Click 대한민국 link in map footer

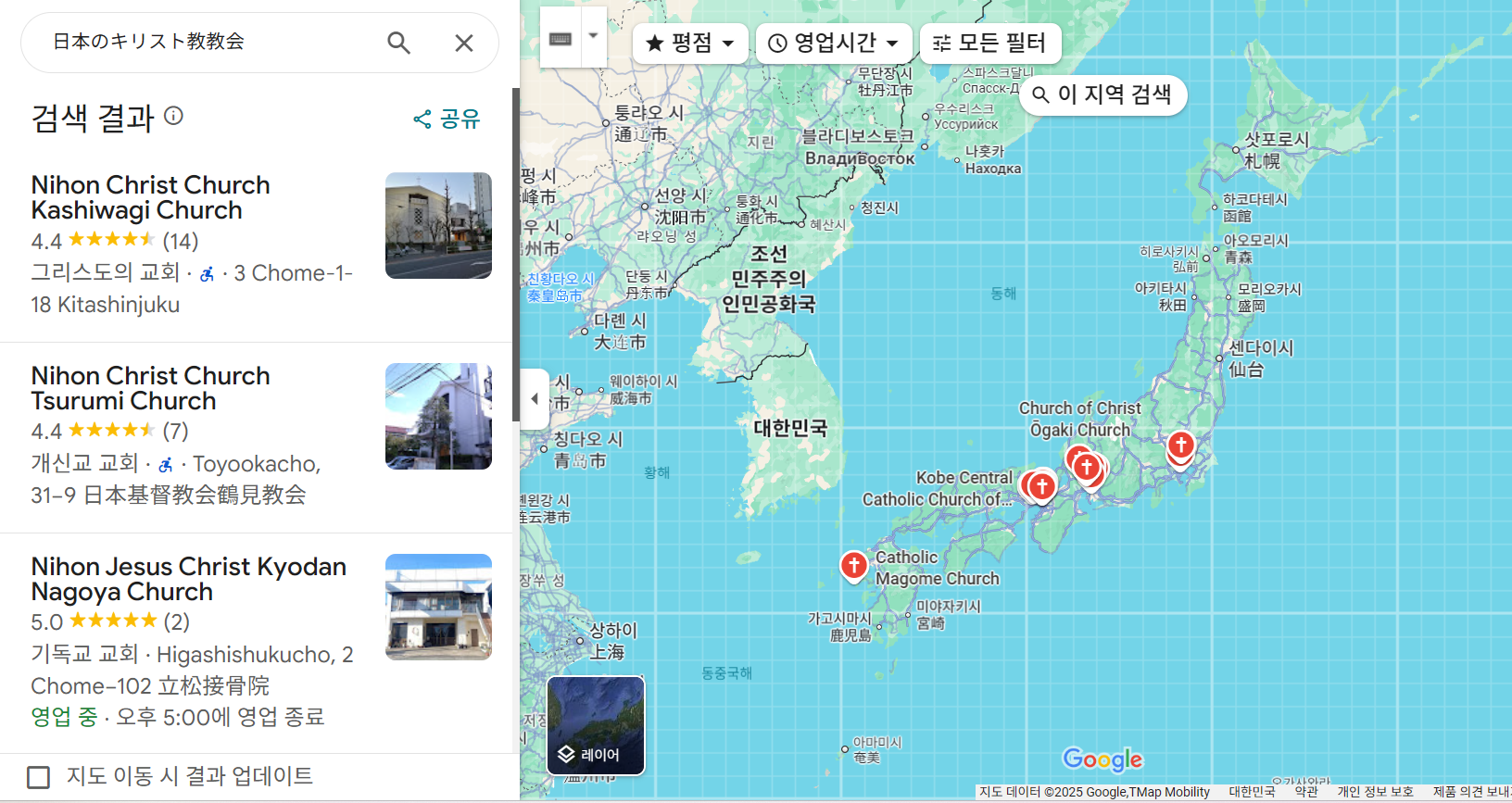[x=1252, y=792]
